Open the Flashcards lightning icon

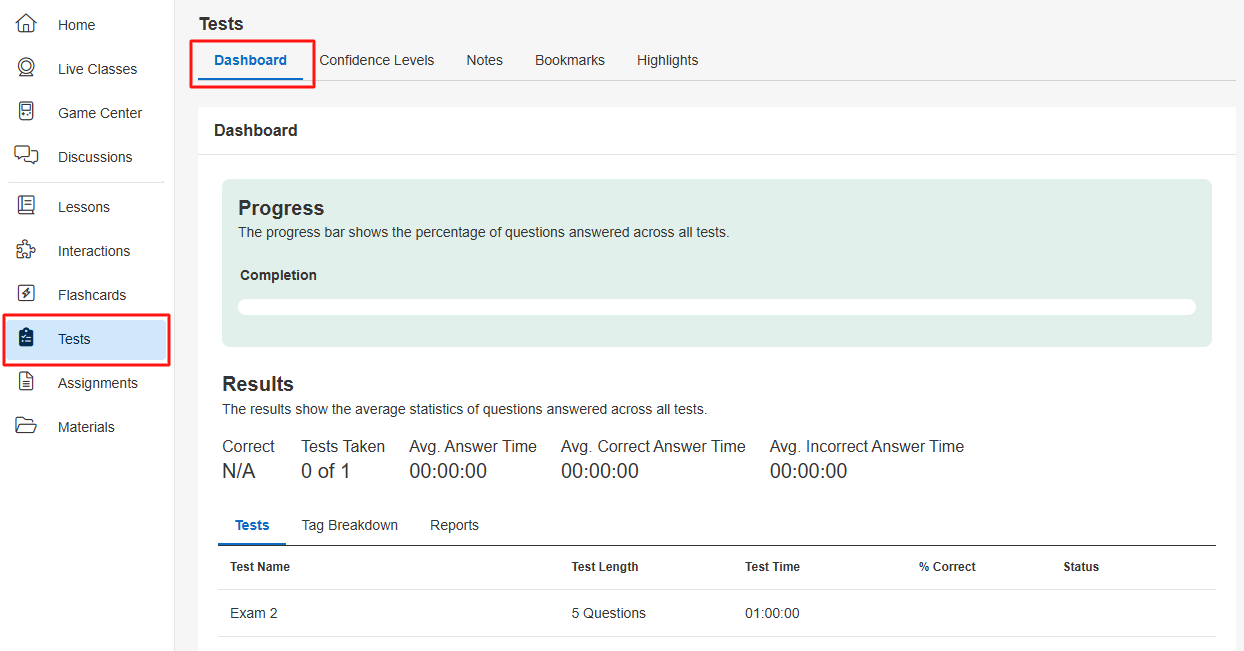coord(27,294)
